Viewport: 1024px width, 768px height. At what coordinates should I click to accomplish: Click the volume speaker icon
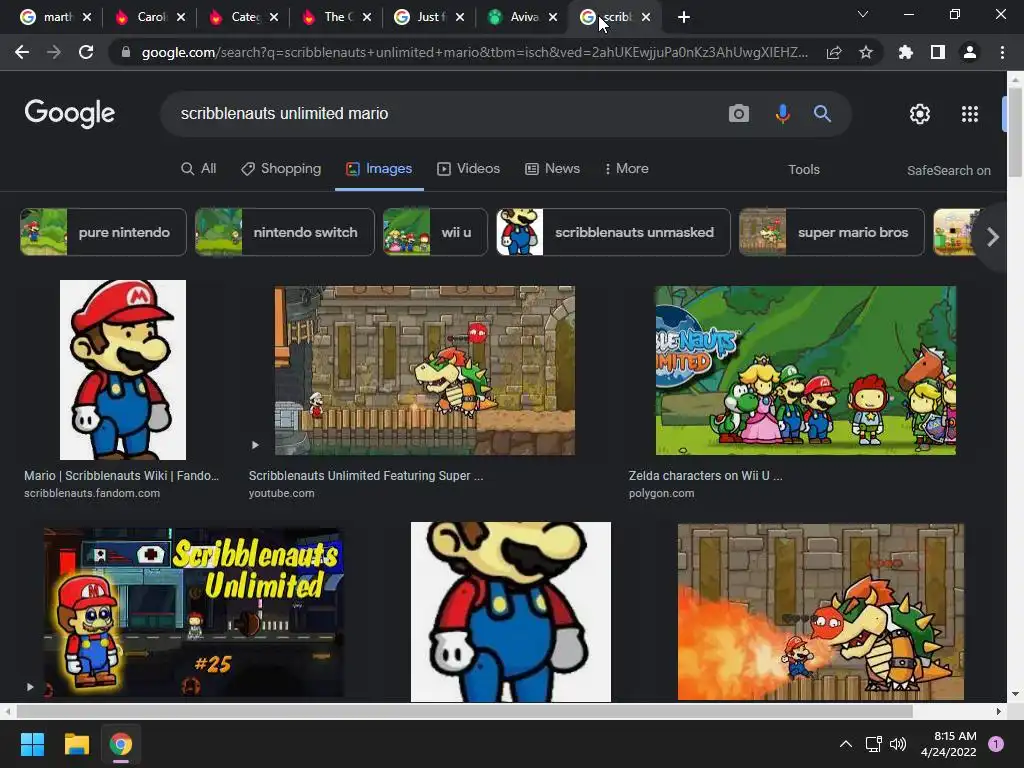[x=898, y=744]
